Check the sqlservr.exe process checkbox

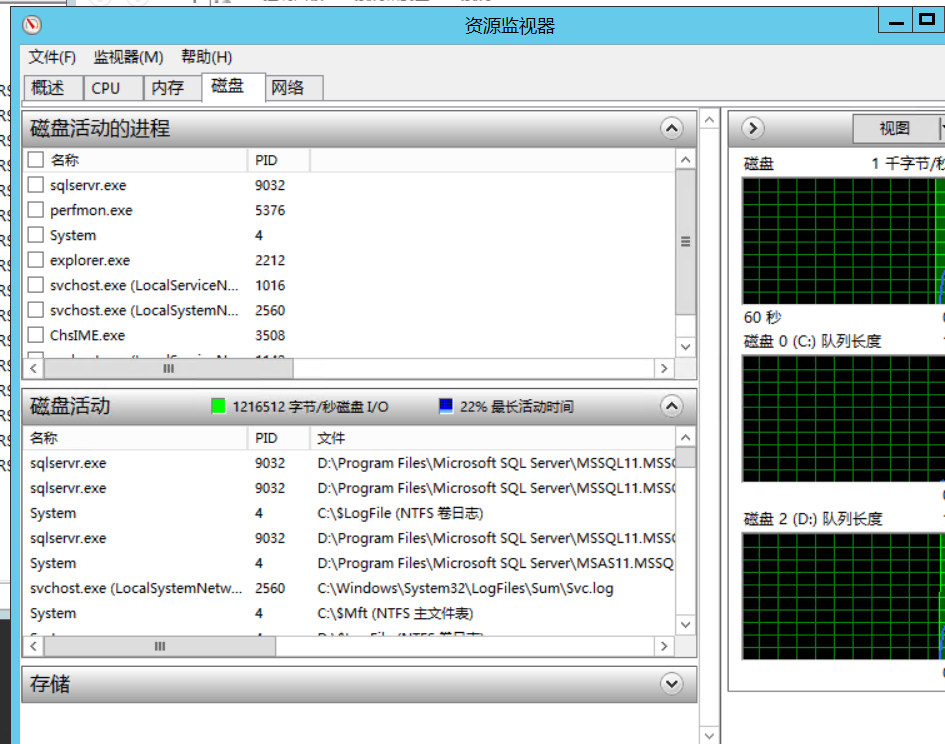pos(36,184)
